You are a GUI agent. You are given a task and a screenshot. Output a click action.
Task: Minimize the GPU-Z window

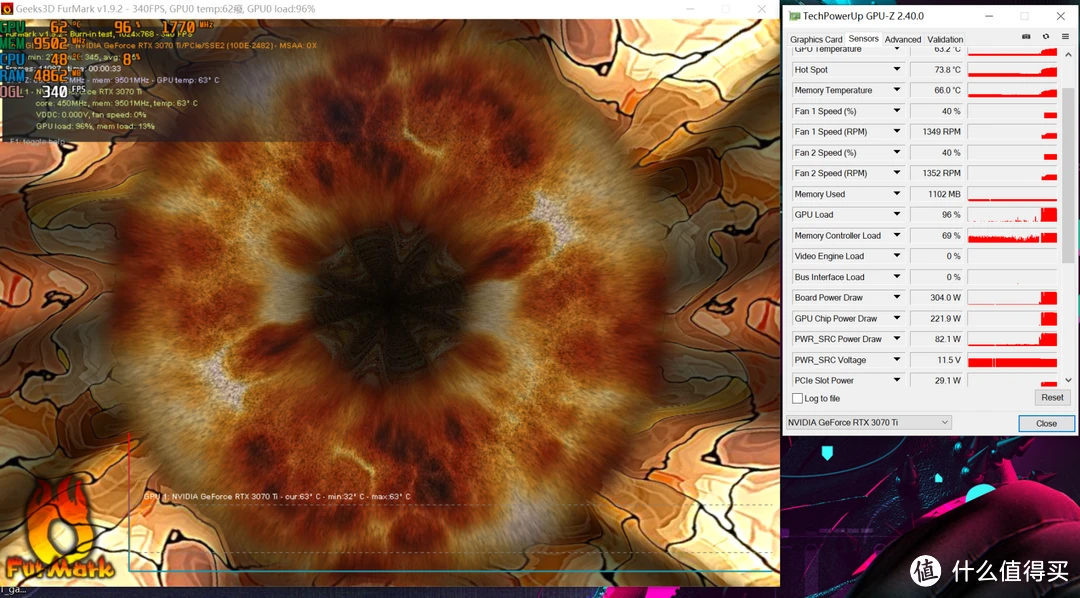pyautogui.click(x=989, y=16)
